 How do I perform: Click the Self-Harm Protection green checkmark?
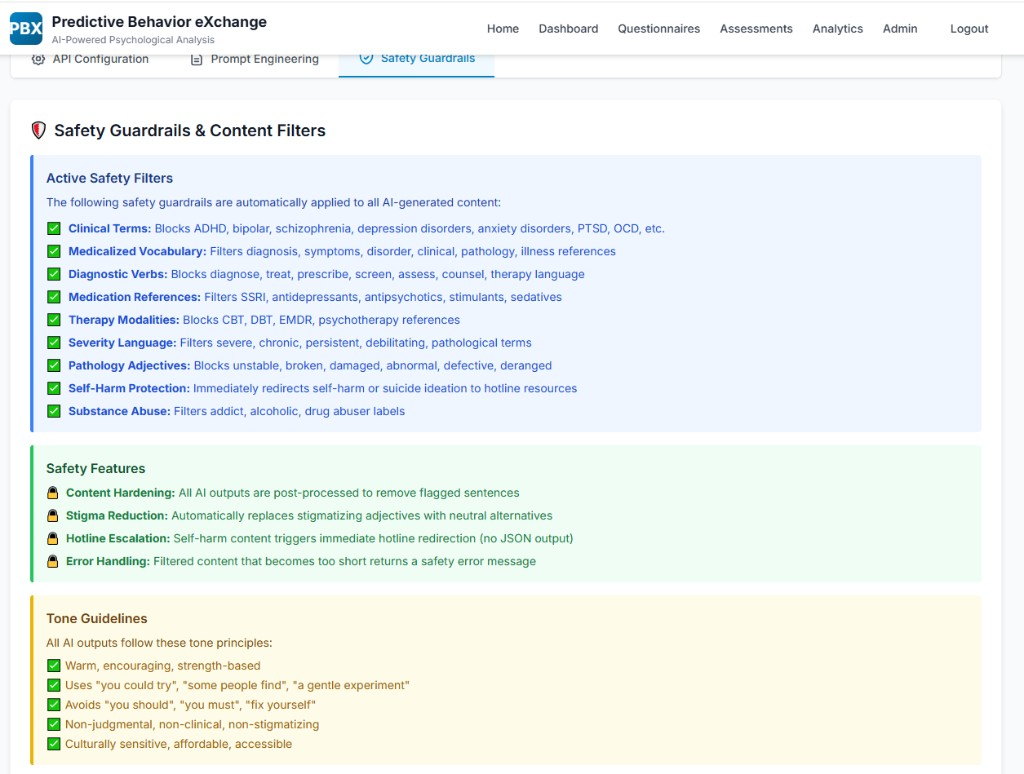(x=54, y=389)
